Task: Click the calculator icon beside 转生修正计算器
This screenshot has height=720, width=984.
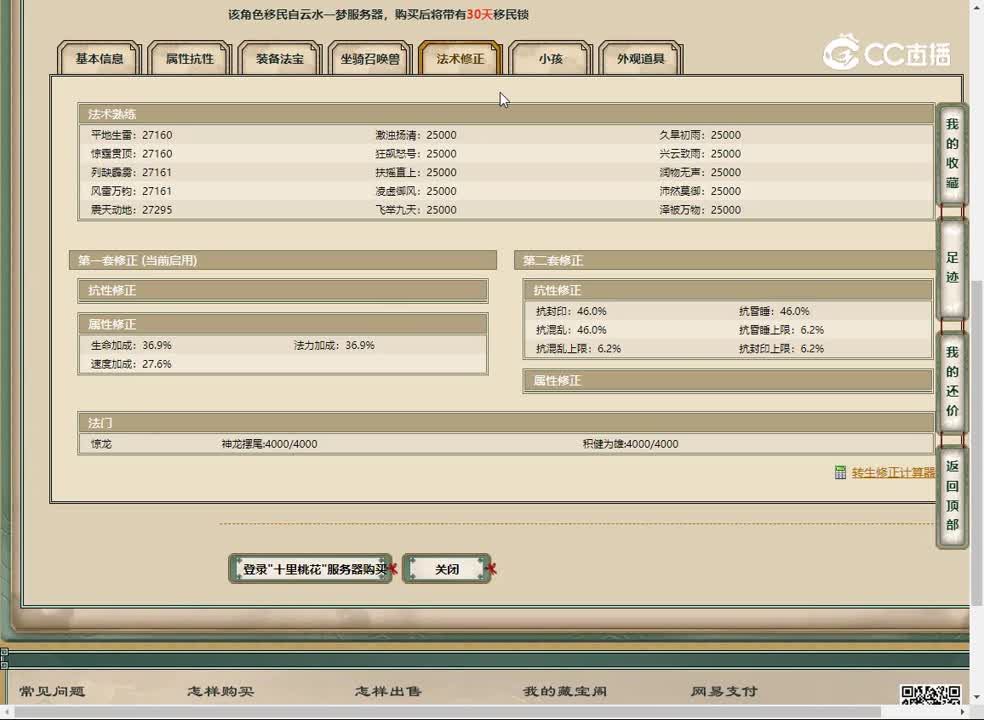Action: (x=840, y=473)
